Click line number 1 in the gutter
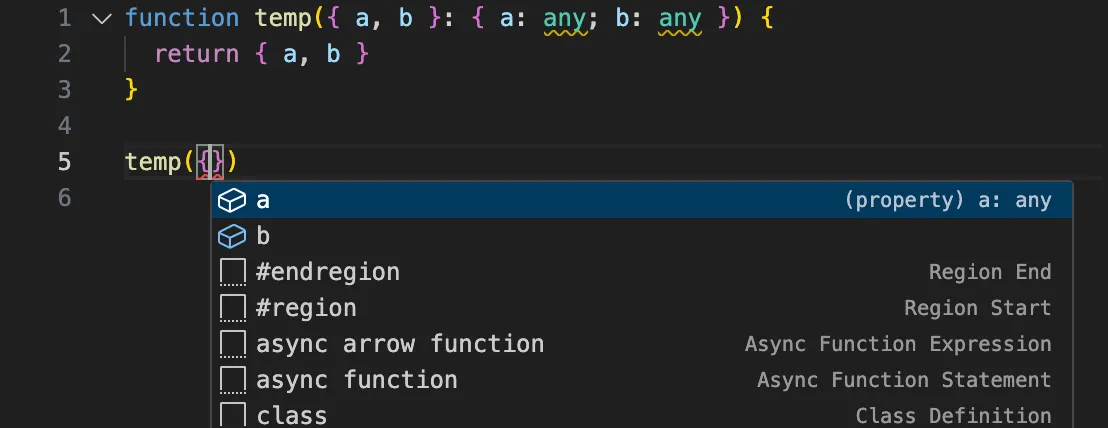 pos(64,18)
